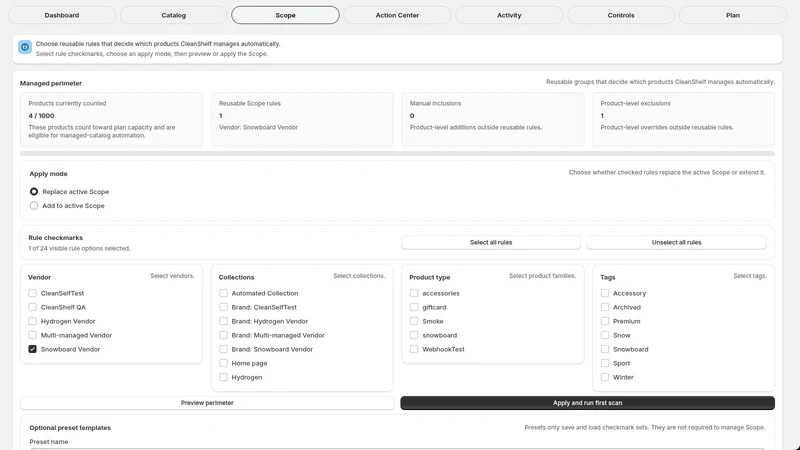Check Brand: Multi-managed Vendor collection checkbox
Viewport: 800px width, 450px height.
223,335
